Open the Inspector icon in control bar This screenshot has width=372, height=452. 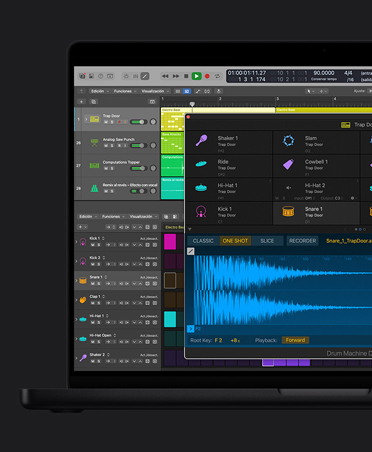91,76
